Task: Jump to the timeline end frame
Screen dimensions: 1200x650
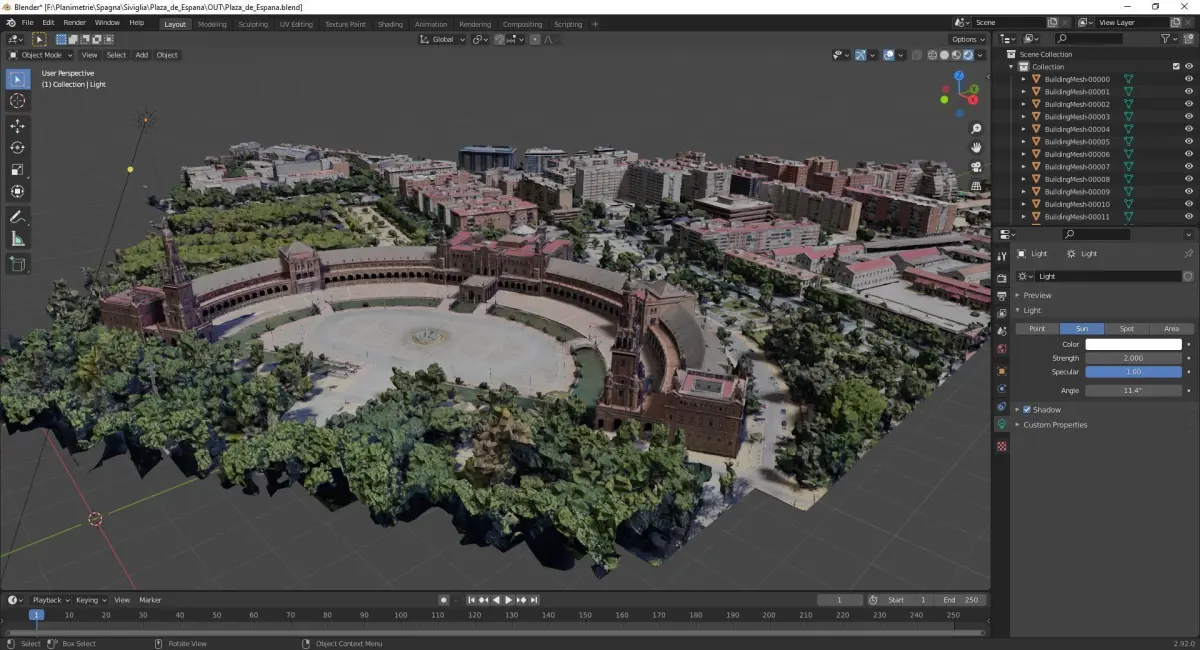Action: [x=535, y=600]
